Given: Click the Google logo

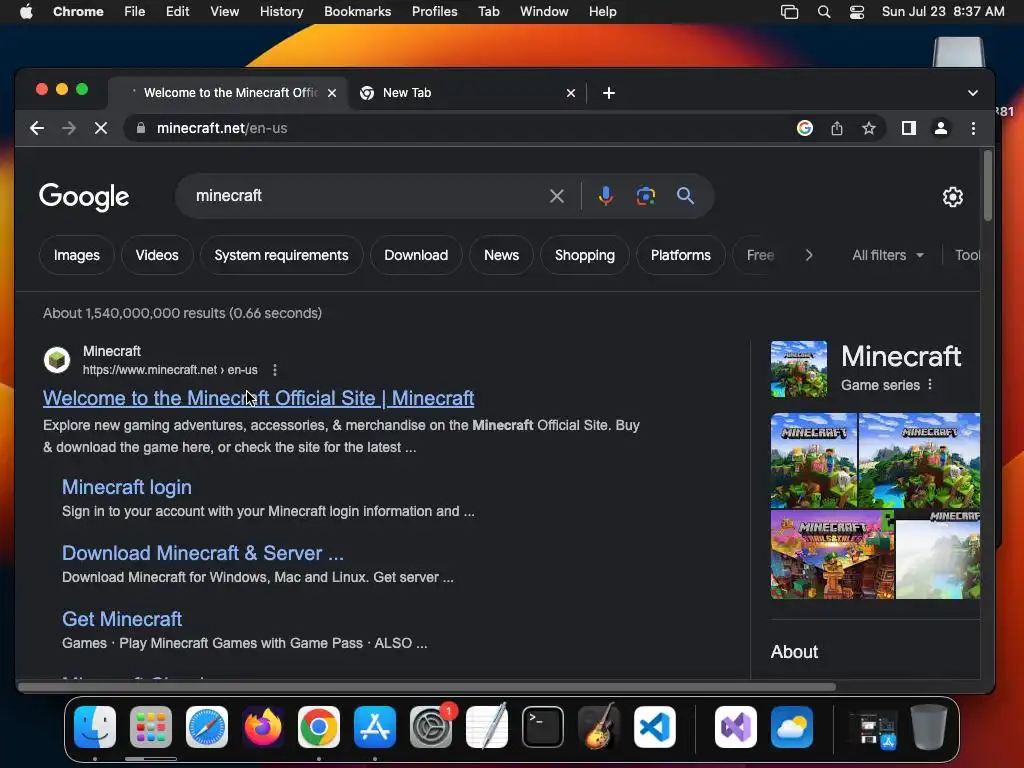Looking at the screenshot, I should click(x=84, y=197).
